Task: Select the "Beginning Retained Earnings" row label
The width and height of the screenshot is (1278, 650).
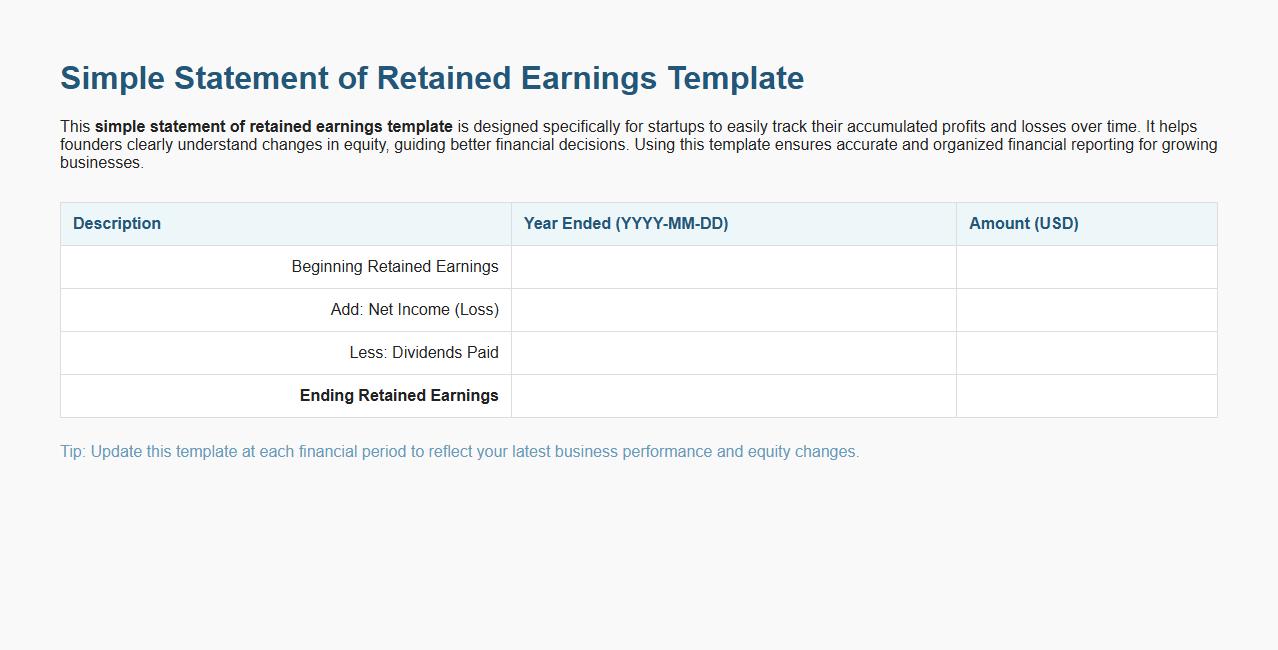Action: pyautogui.click(x=394, y=266)
